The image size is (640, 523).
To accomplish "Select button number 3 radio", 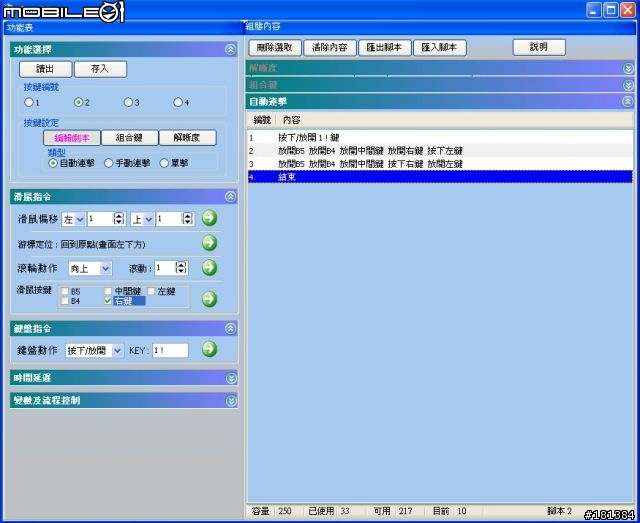I will click(128, 102).
